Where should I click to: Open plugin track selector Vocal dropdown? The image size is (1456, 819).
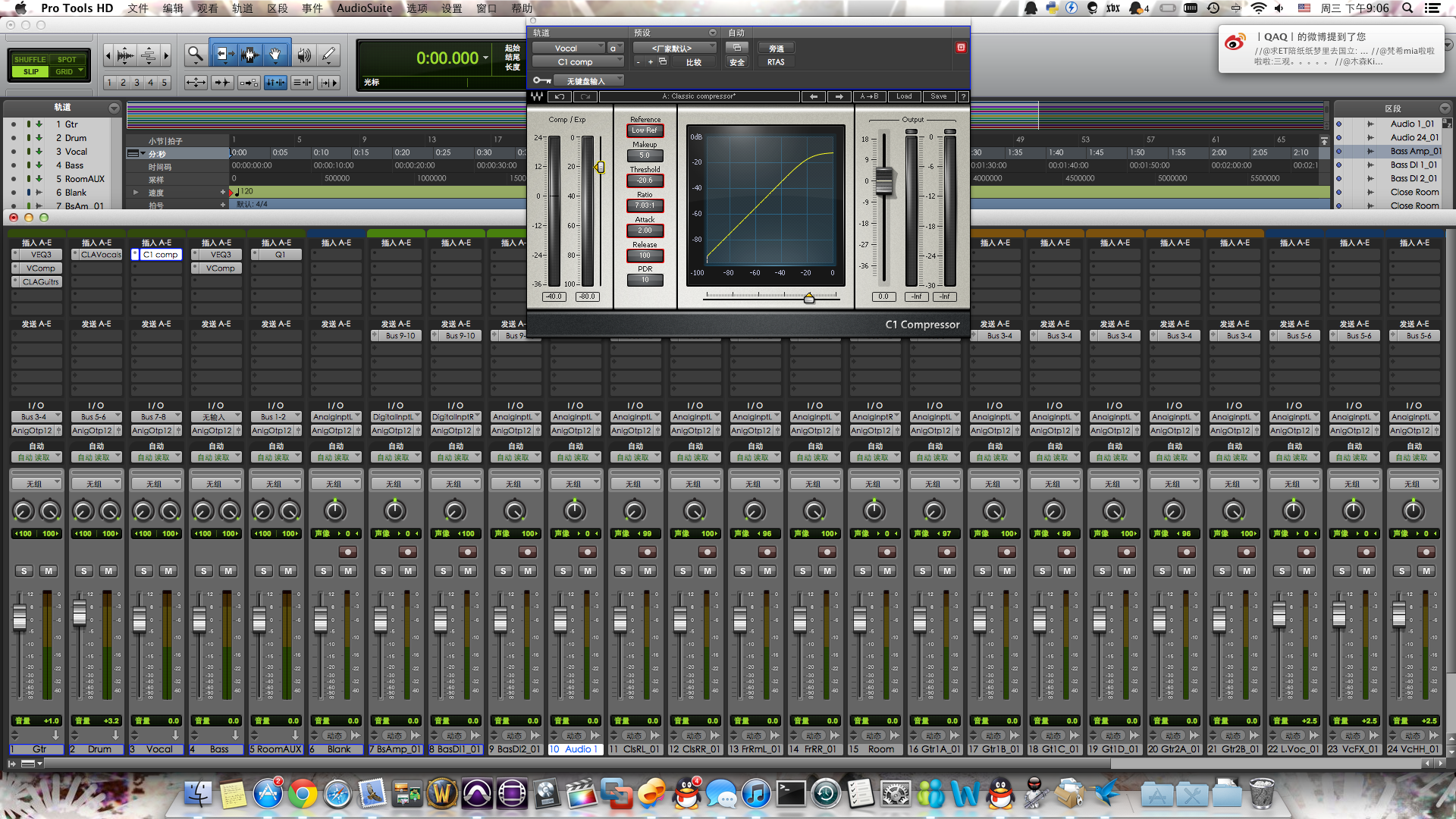click(569, 48)
